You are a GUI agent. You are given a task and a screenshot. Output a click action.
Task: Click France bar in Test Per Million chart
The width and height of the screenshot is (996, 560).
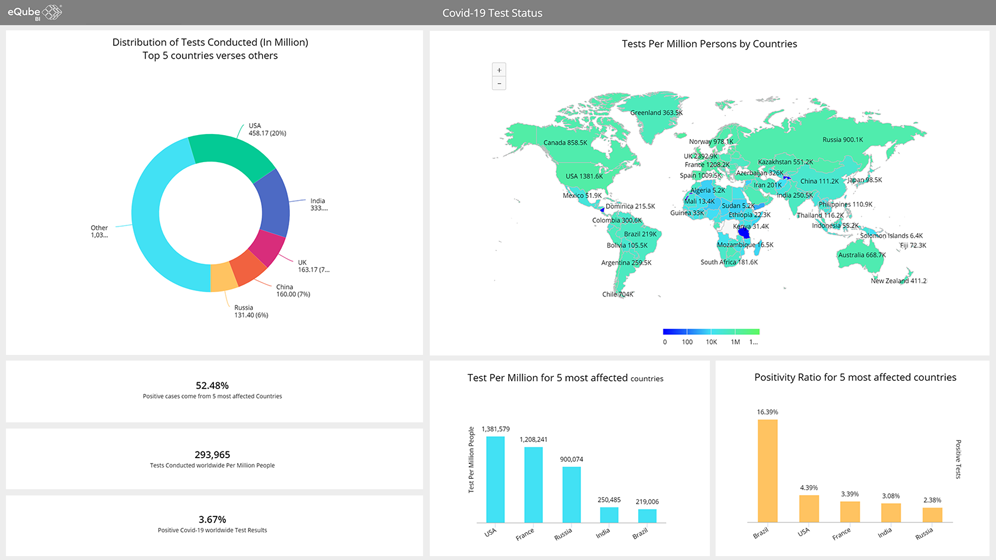pyautogui.click(x=533, y=484)
